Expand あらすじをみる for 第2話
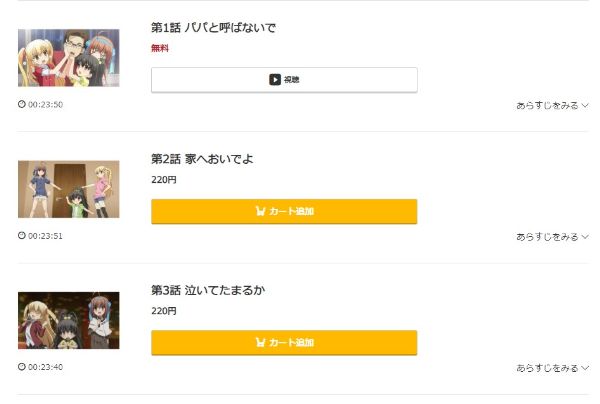 (x=552, y=237)
